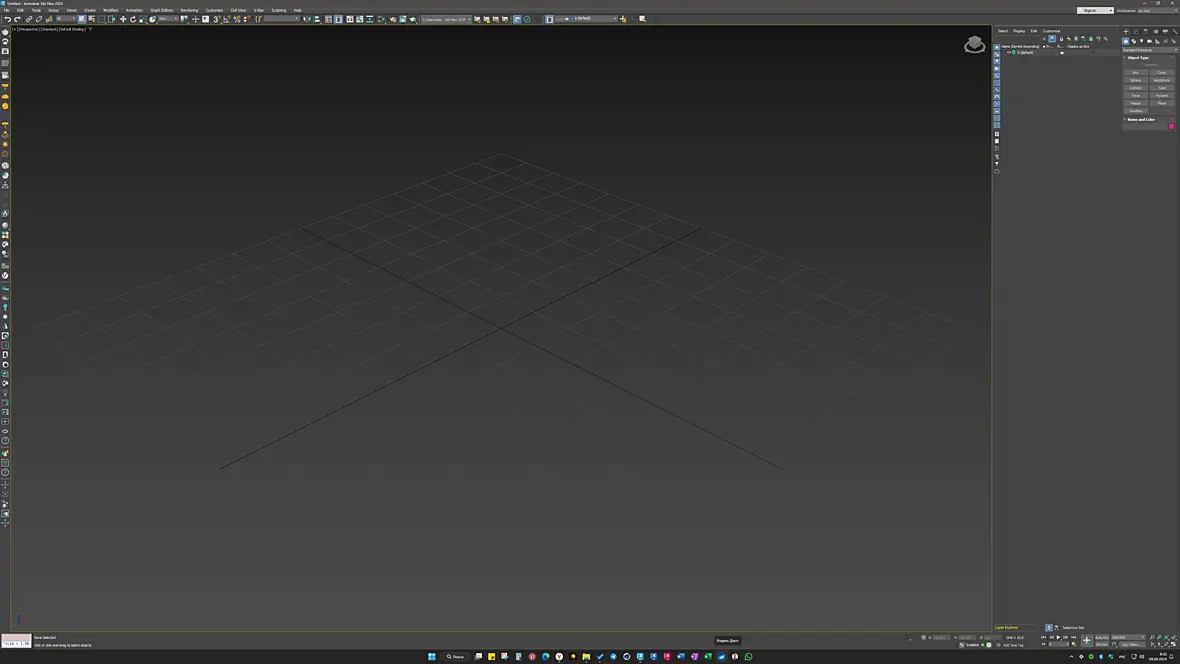This screenshot has width=1180, height=664.
Task: Select the Unlink Selection tool
Action: point(39,19)
